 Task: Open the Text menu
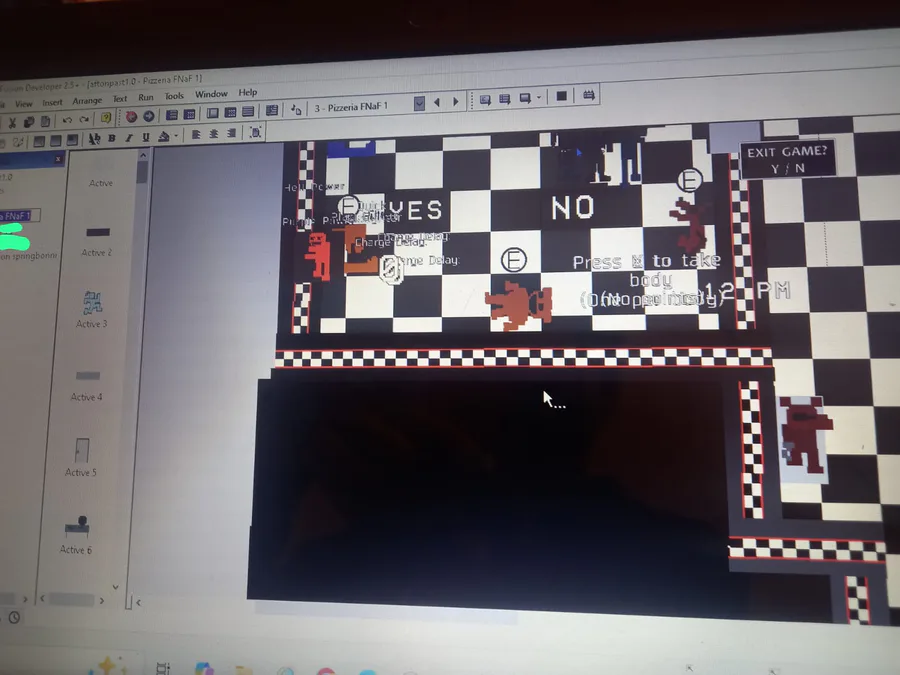click(x=120, y=99)
